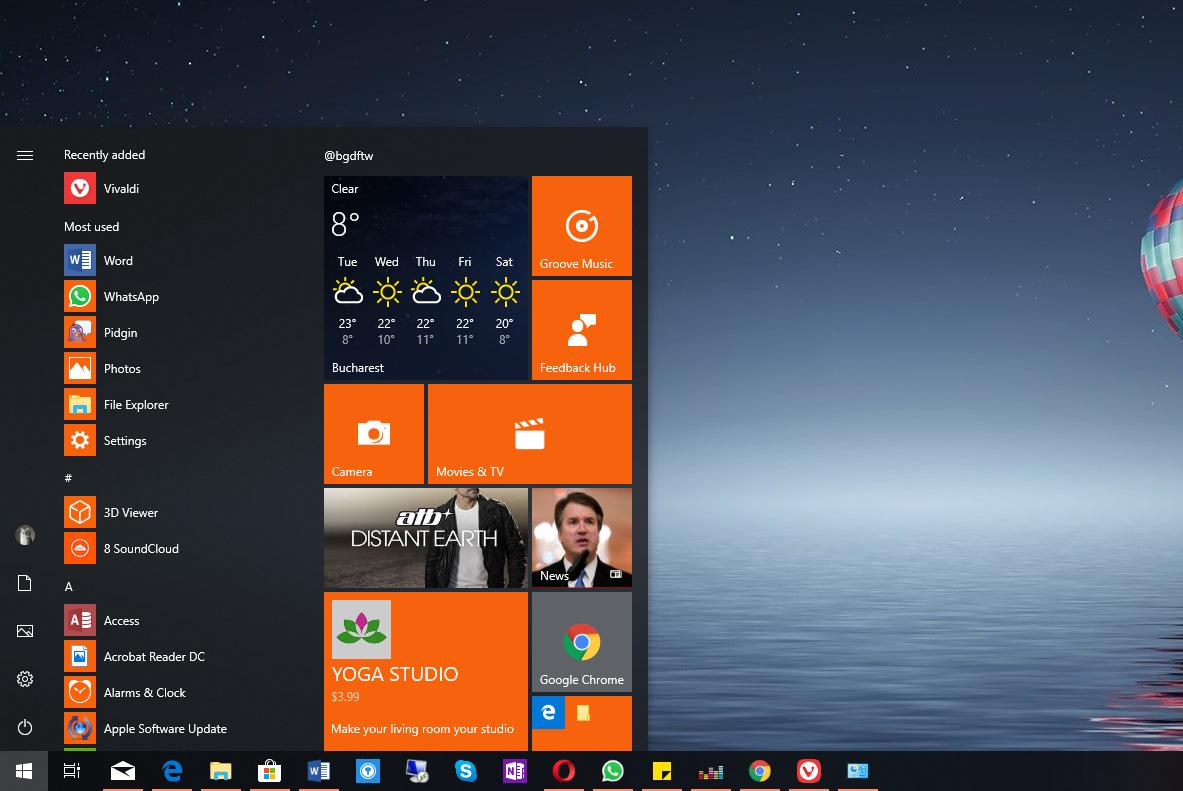Viewport: 1183px width, 791px height.
Task: Open the user account avatar menu
Action: [x=25, y=535]
